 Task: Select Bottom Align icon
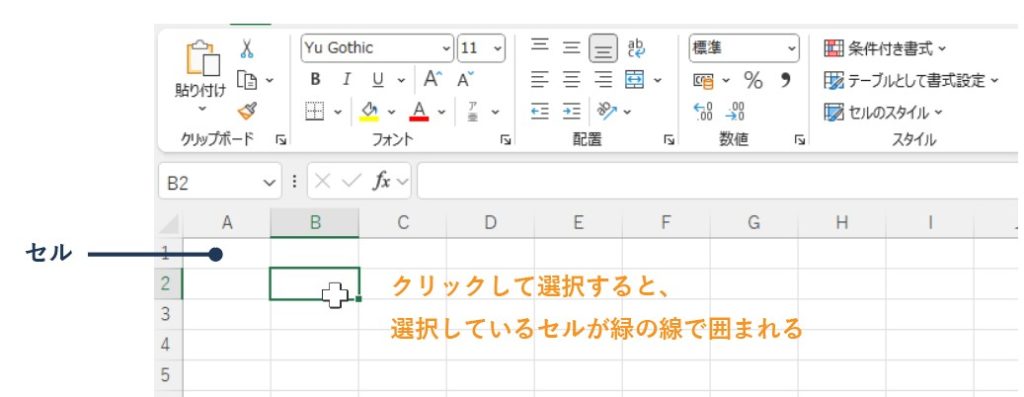pyautogui.click(x=603, y=48)
